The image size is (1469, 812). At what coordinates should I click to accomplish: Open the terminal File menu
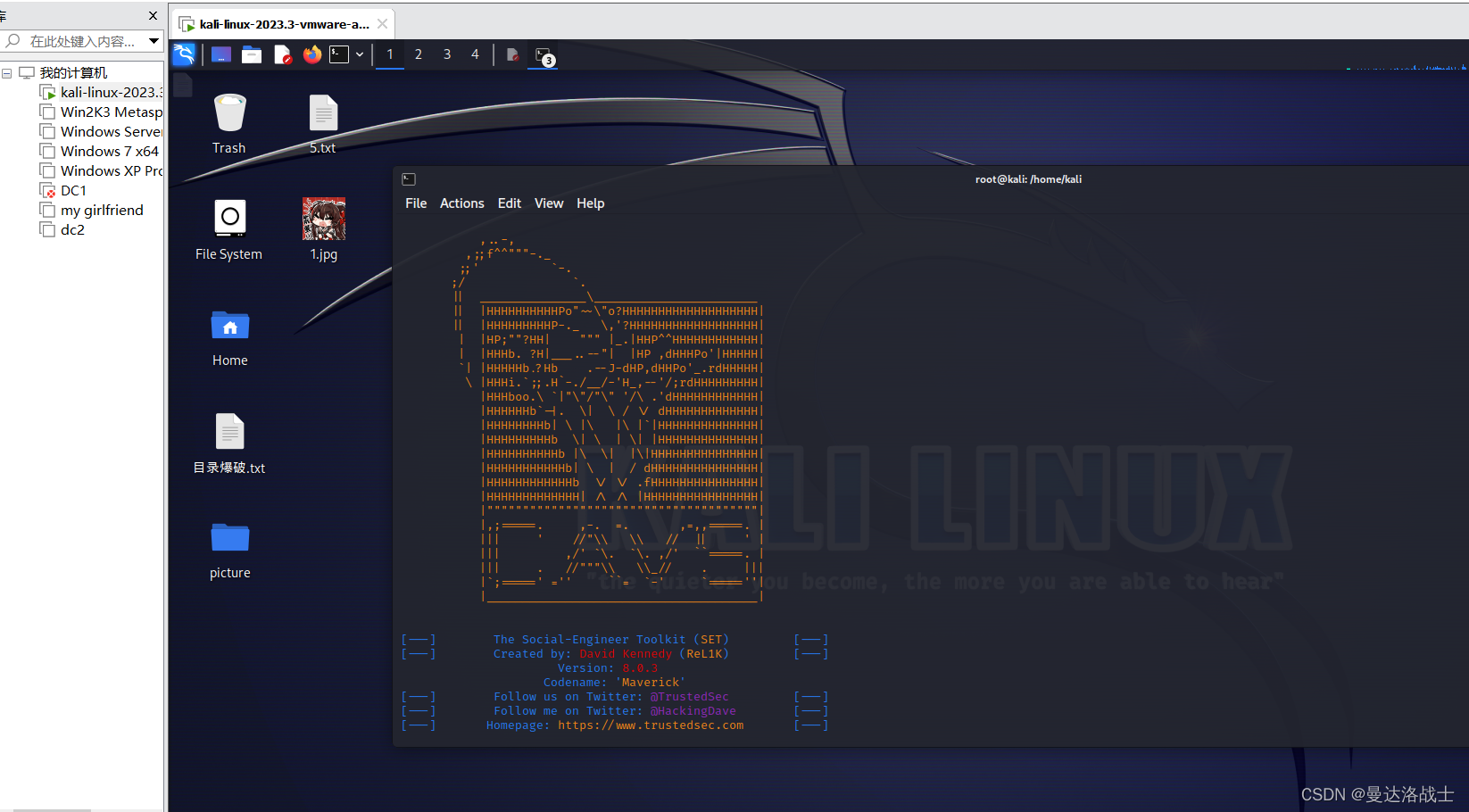[416, 203]
